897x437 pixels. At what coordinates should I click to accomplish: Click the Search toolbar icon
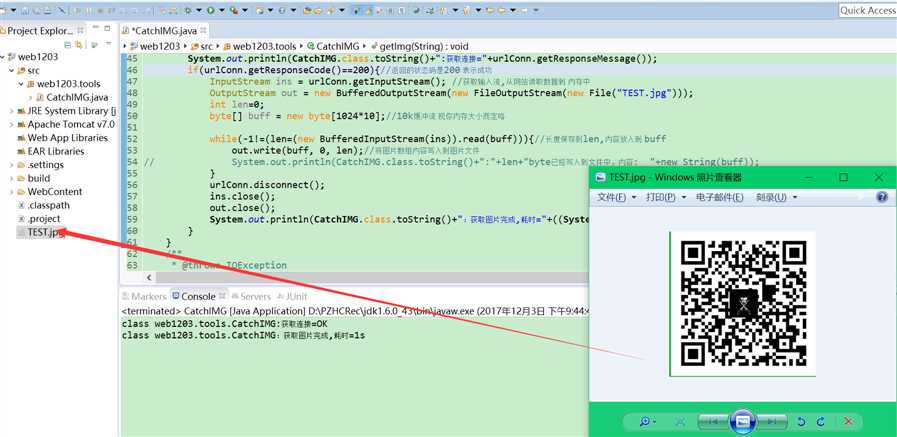pos(331,10)
